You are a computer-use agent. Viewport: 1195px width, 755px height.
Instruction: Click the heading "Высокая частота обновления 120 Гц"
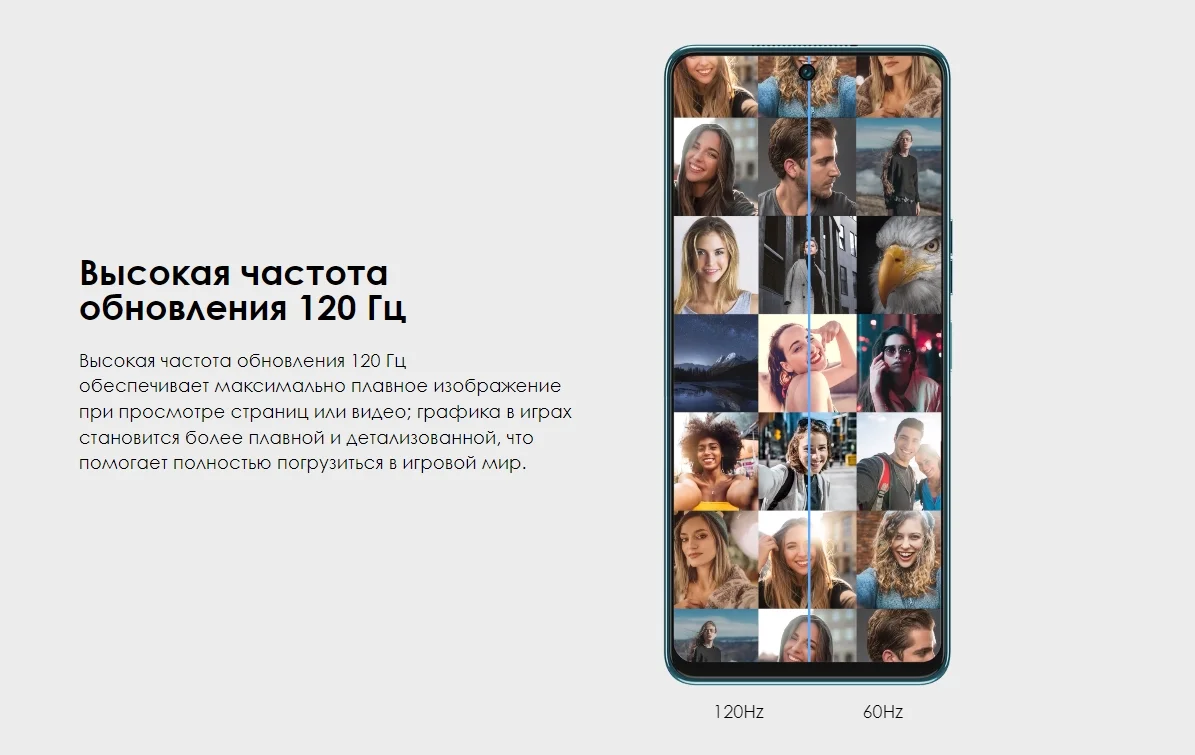243,290
